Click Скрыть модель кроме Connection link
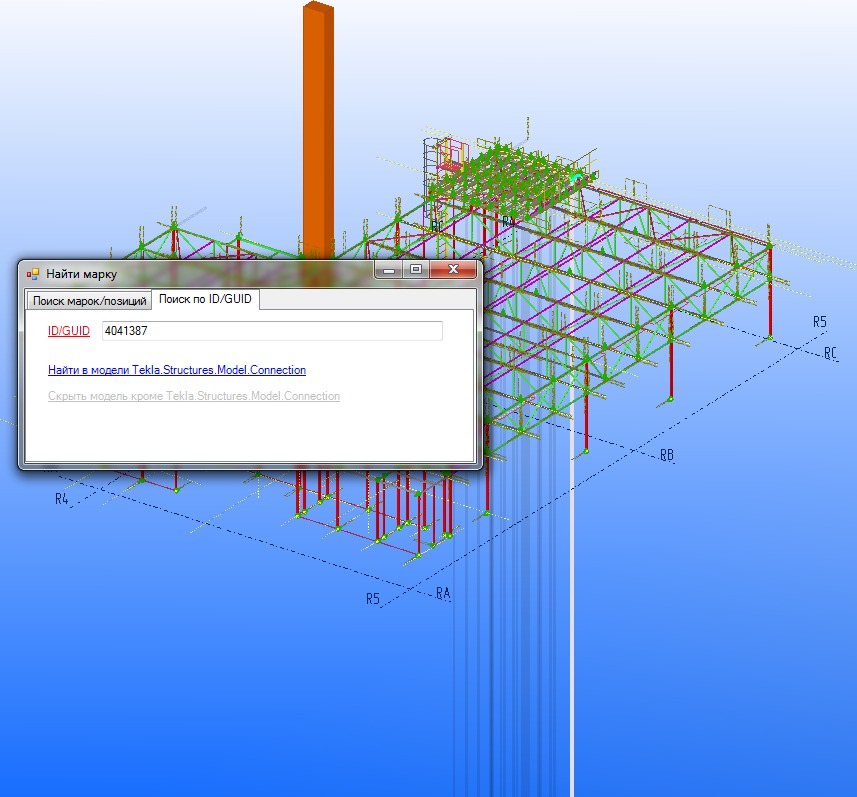 pyautogui.click(x=194, y=396)
